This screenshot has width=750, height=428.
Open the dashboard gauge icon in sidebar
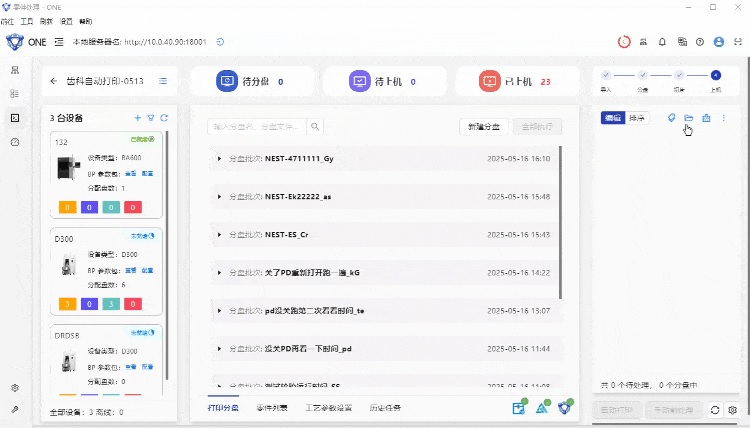point(15,142)
